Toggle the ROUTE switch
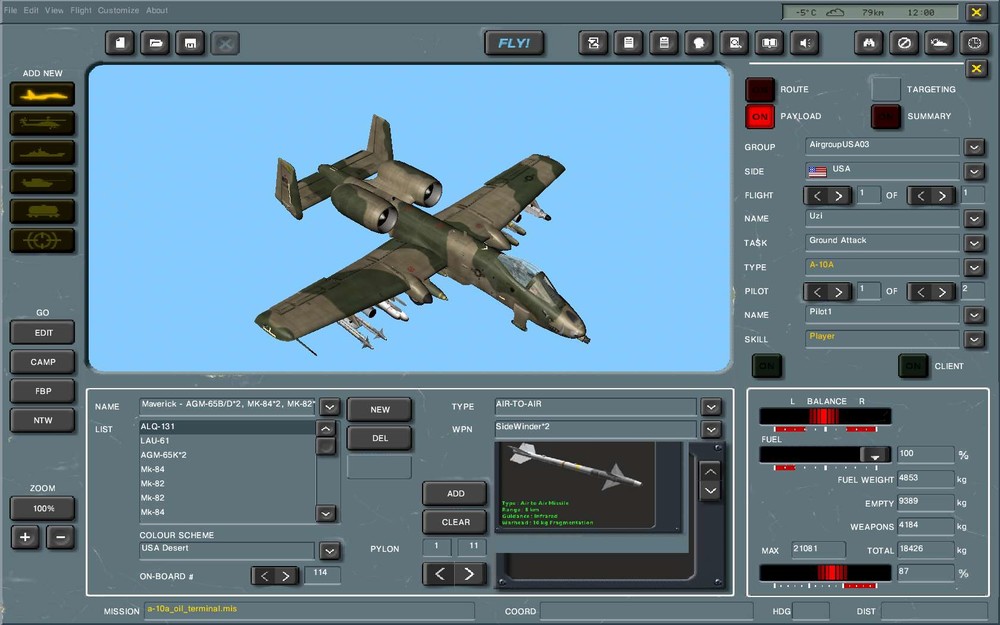 coord(760,89)
